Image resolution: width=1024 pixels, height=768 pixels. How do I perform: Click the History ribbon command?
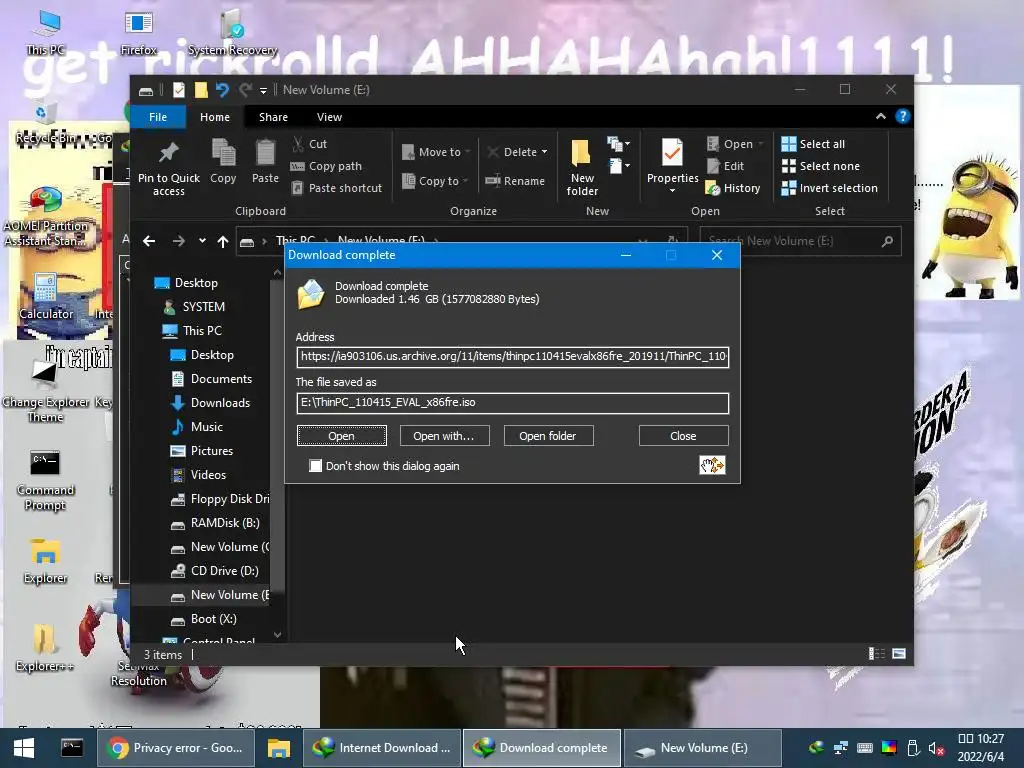(x=733, y=188)
